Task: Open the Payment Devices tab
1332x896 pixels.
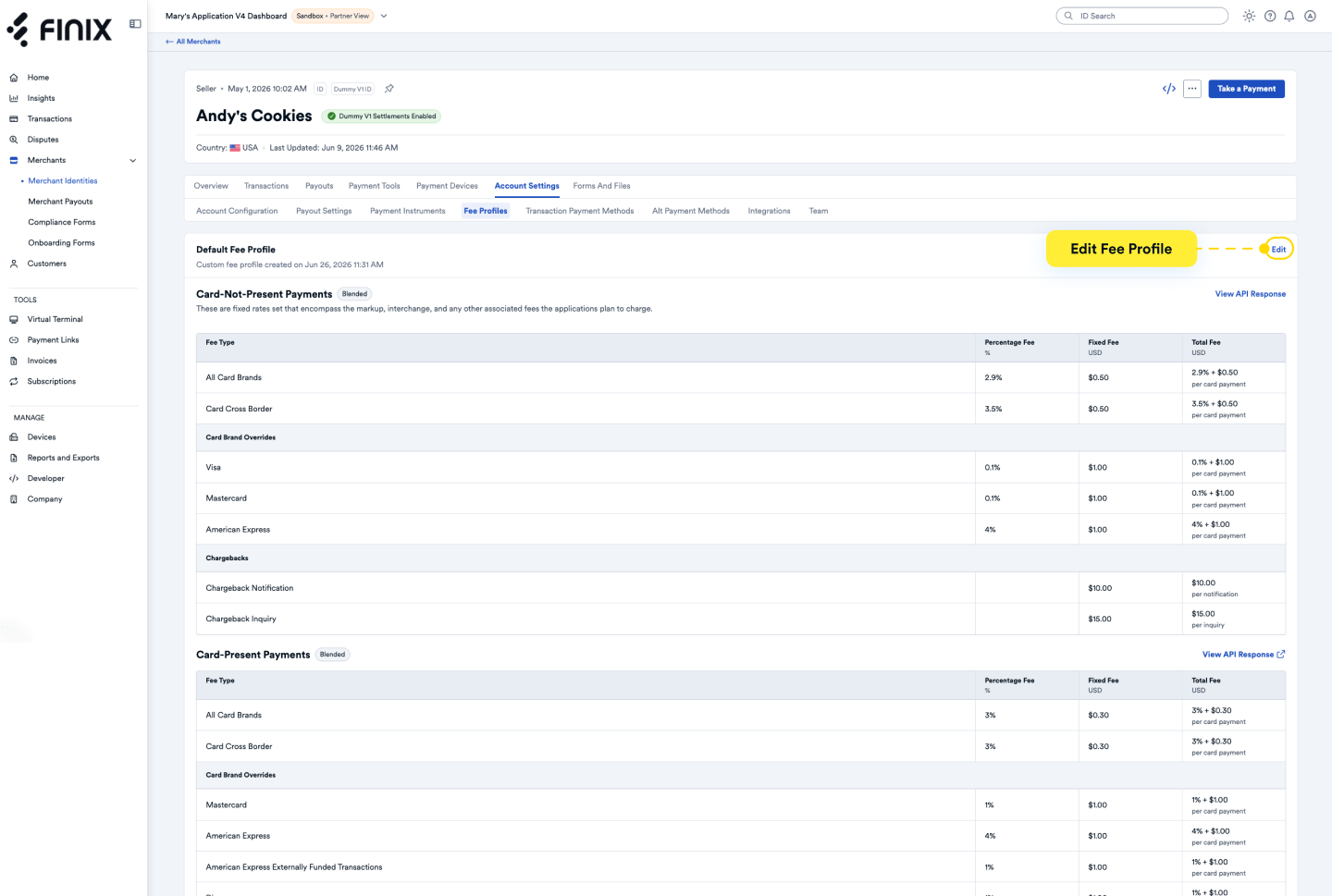Action: [x=447, y=186]
